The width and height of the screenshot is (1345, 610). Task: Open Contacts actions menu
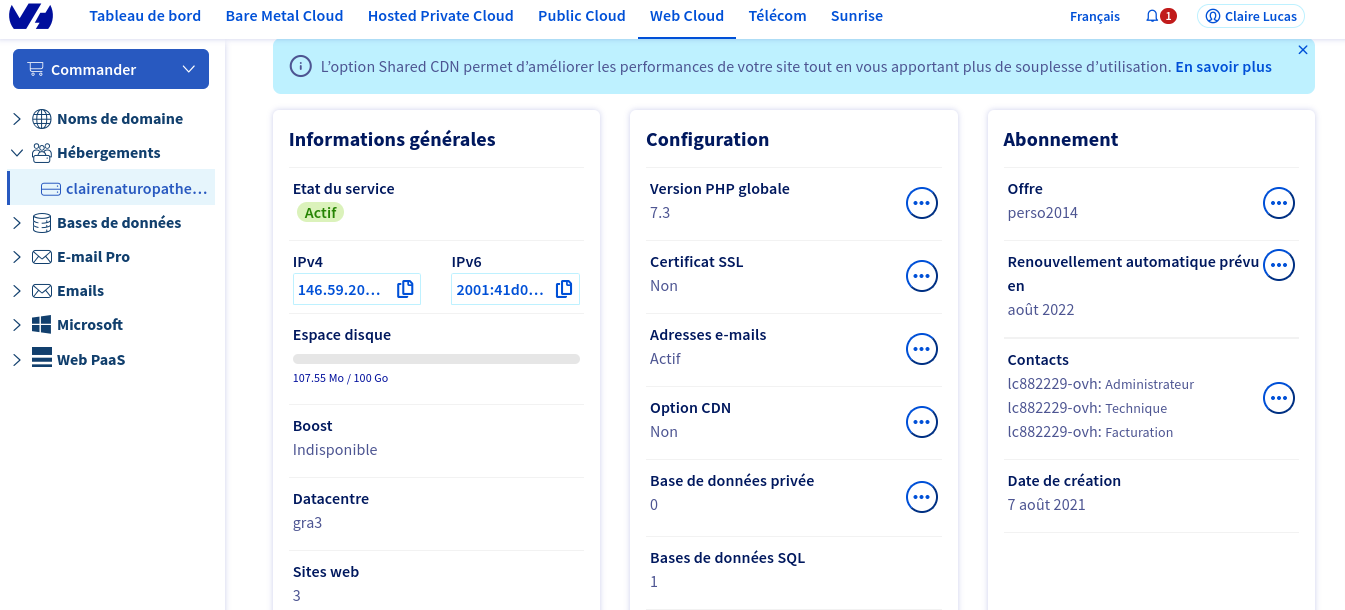pos(1278,398)
